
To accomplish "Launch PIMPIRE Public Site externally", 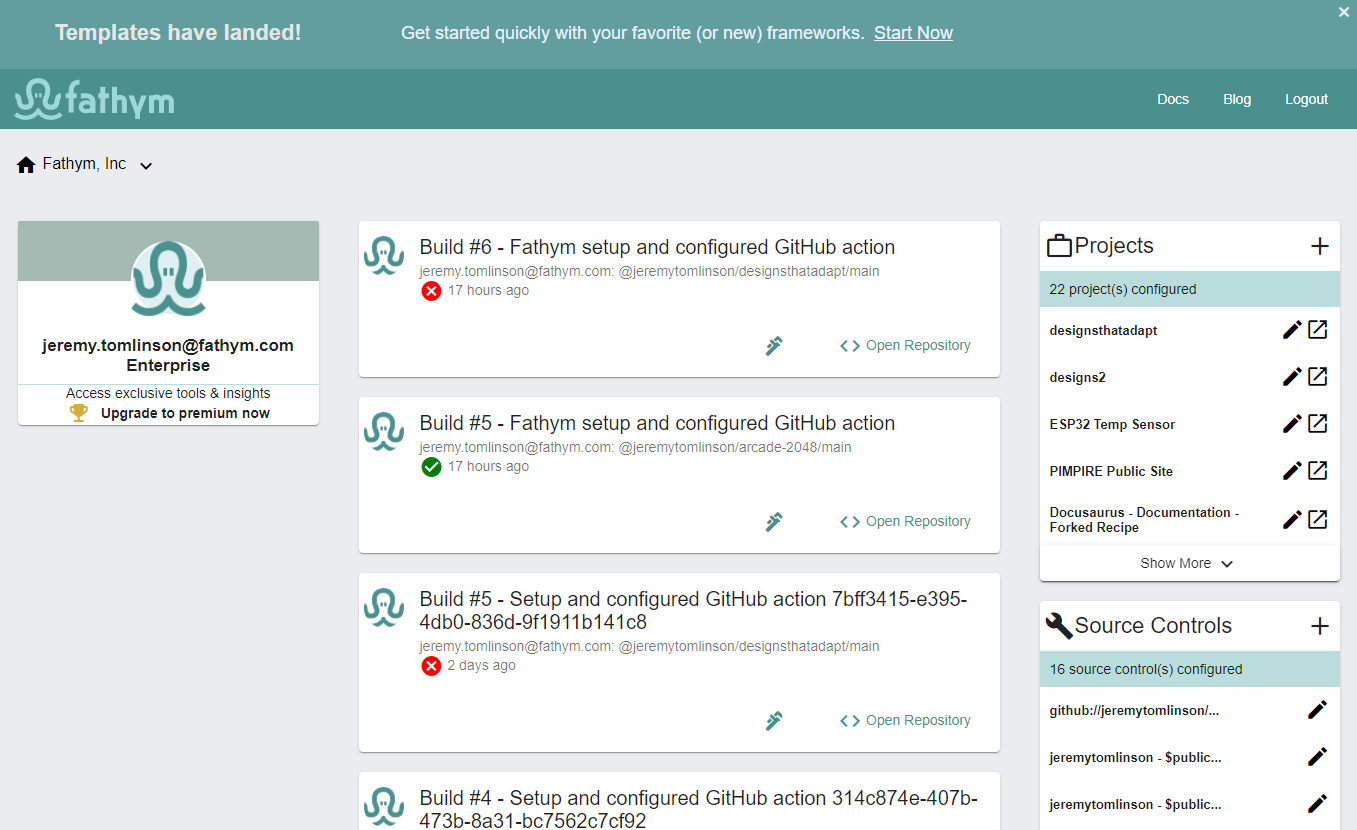I will [x=1318, y=471].
